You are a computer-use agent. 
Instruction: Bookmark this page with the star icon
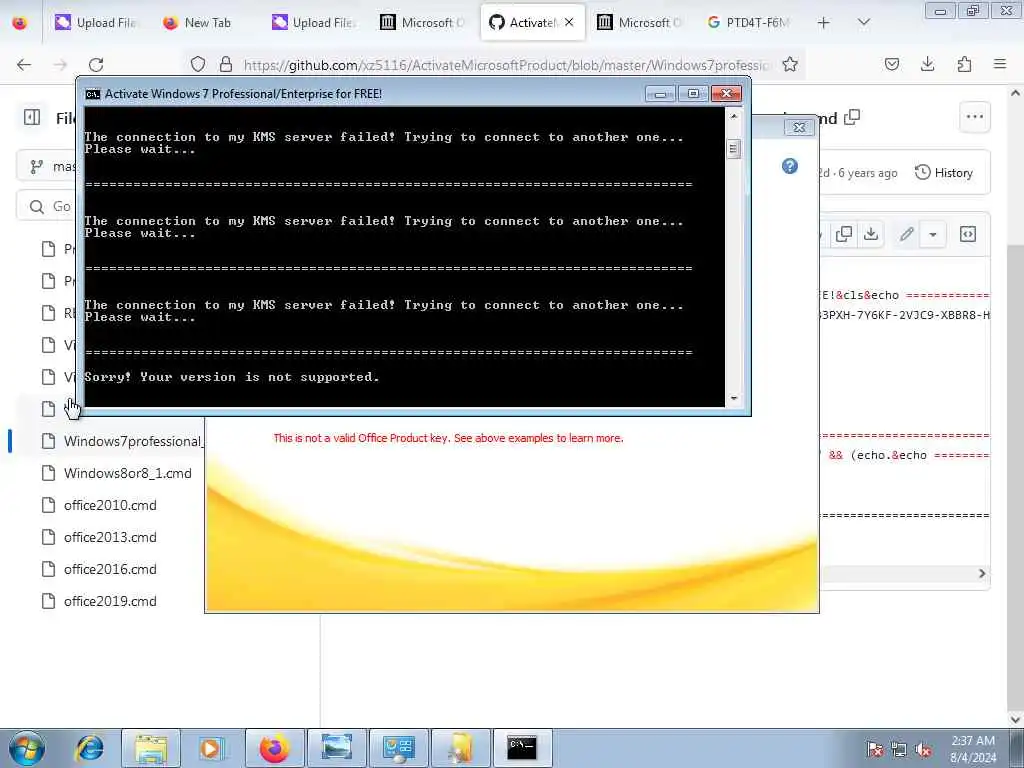click(790, 65)
